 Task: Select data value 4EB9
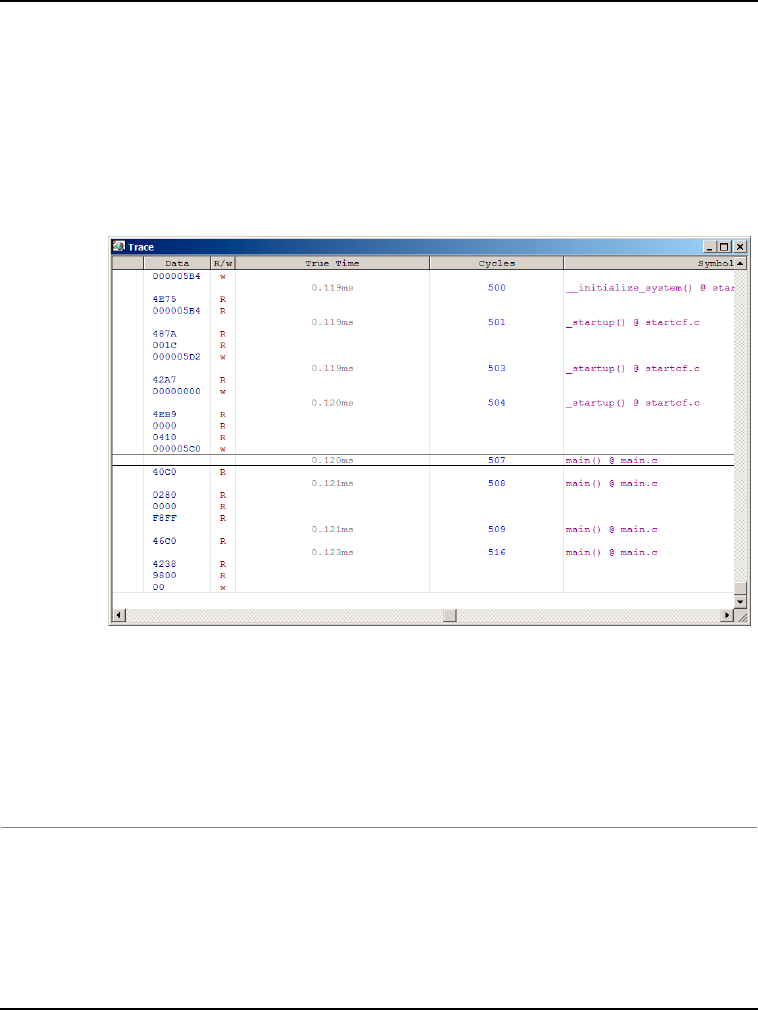[164, 414]
